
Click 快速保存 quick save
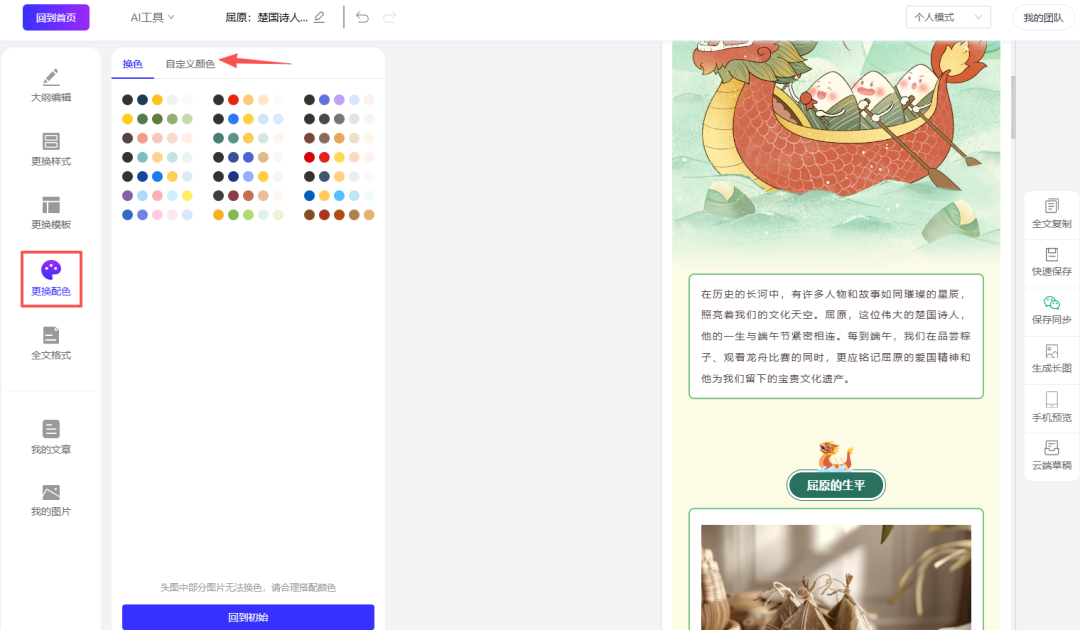pos(1051,262)
